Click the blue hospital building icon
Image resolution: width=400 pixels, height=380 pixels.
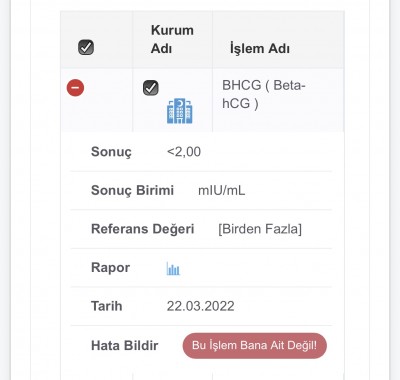click(x=180, y=111)
